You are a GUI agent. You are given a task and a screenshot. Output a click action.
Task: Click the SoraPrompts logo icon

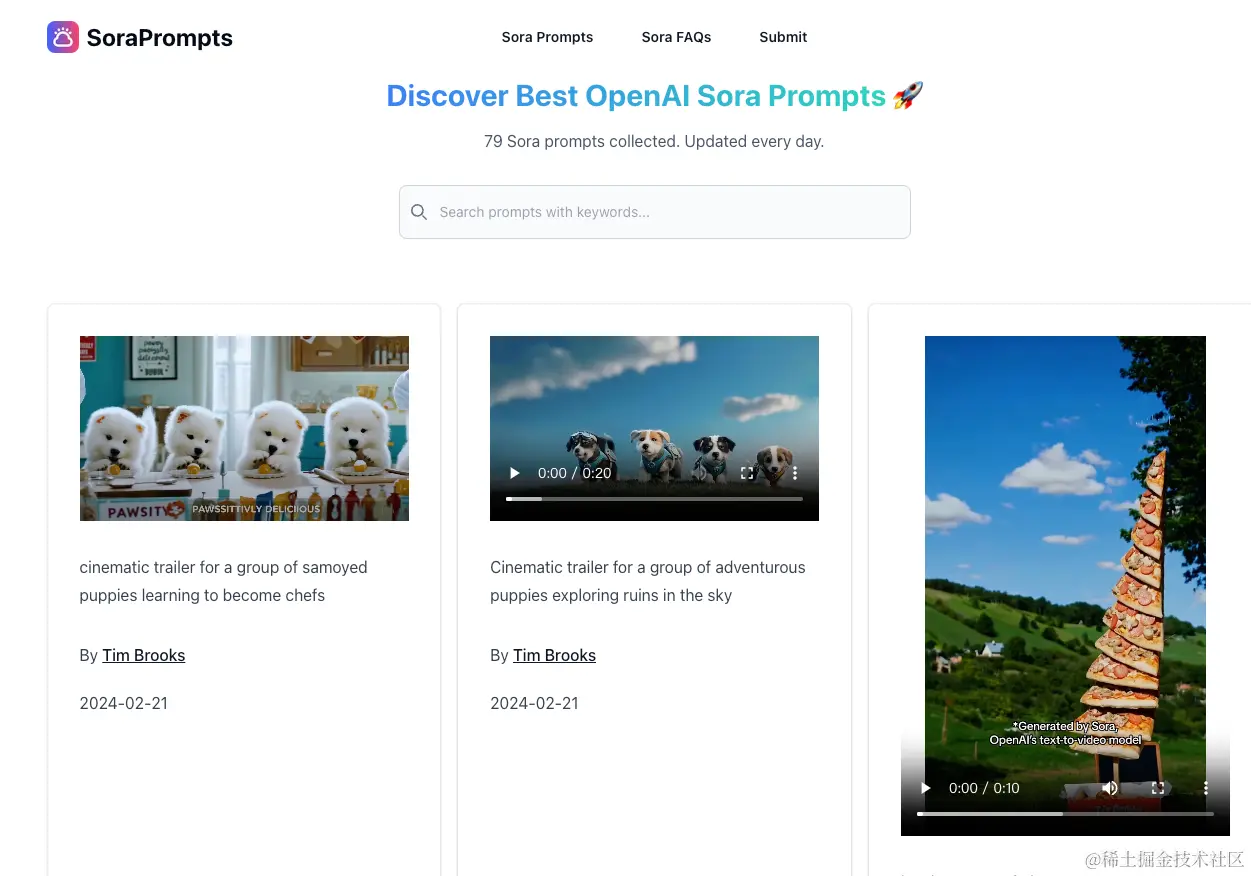63,37
